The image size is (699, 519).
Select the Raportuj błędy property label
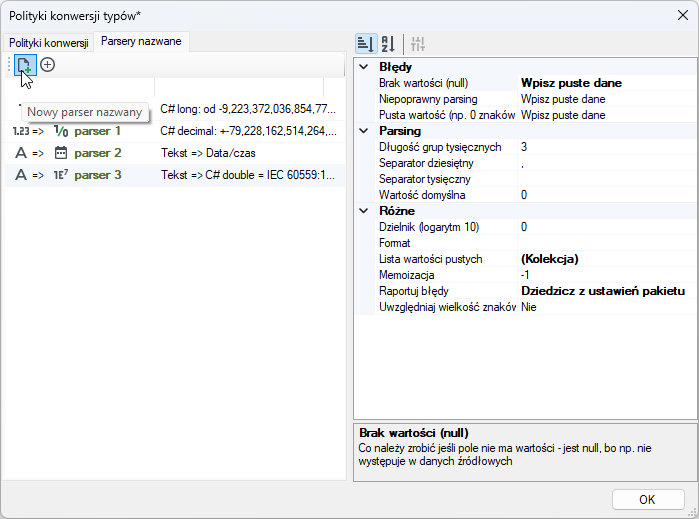coord(414,291)
